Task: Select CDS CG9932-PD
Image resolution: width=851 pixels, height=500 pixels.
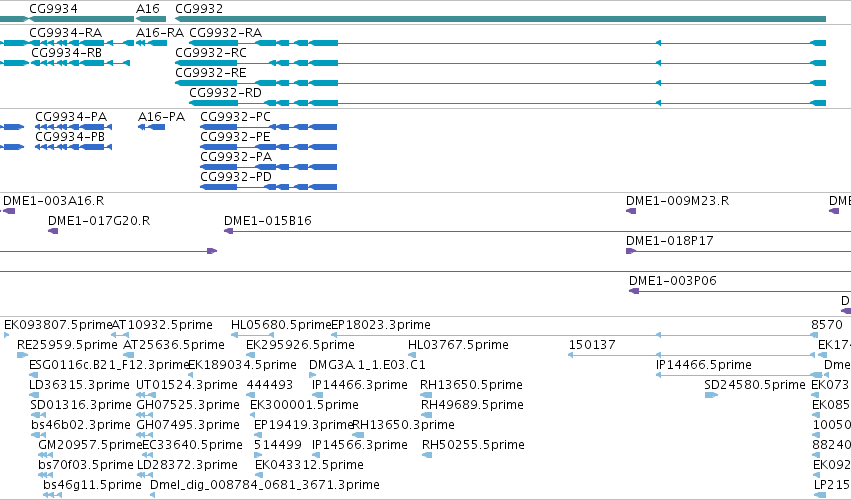Action: [236, 177]
